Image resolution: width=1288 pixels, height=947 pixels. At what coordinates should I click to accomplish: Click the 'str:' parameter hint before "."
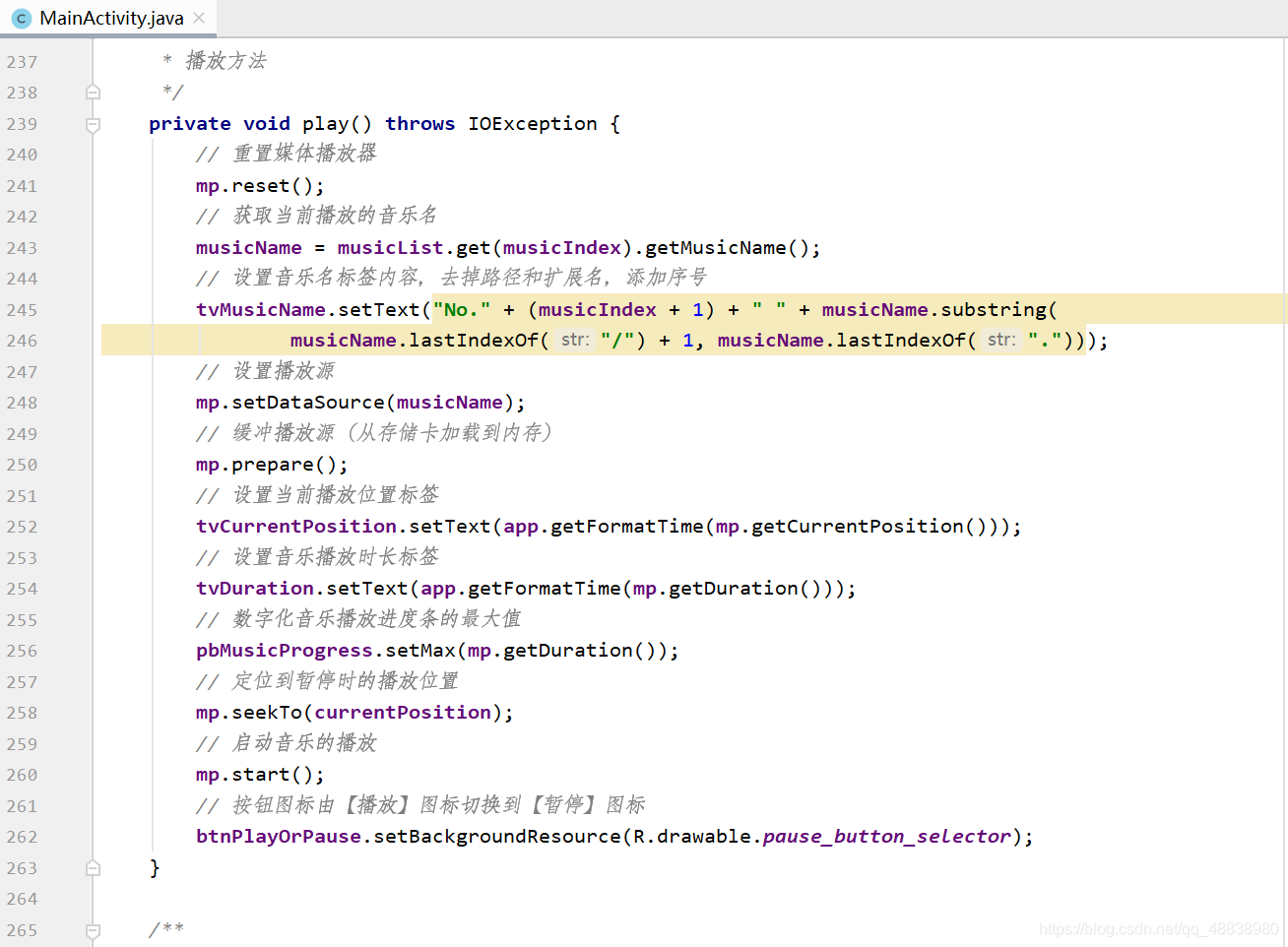1001,341
